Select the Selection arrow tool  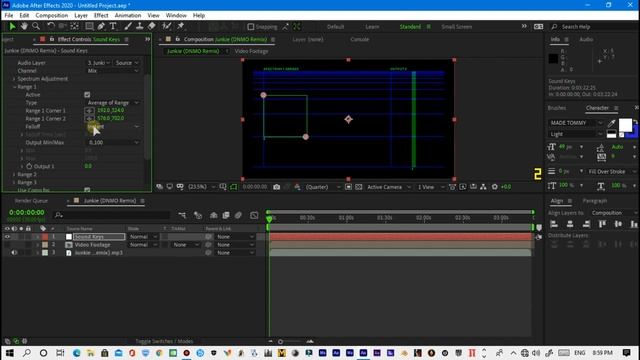pyautogui.click(x=12, y=27)
